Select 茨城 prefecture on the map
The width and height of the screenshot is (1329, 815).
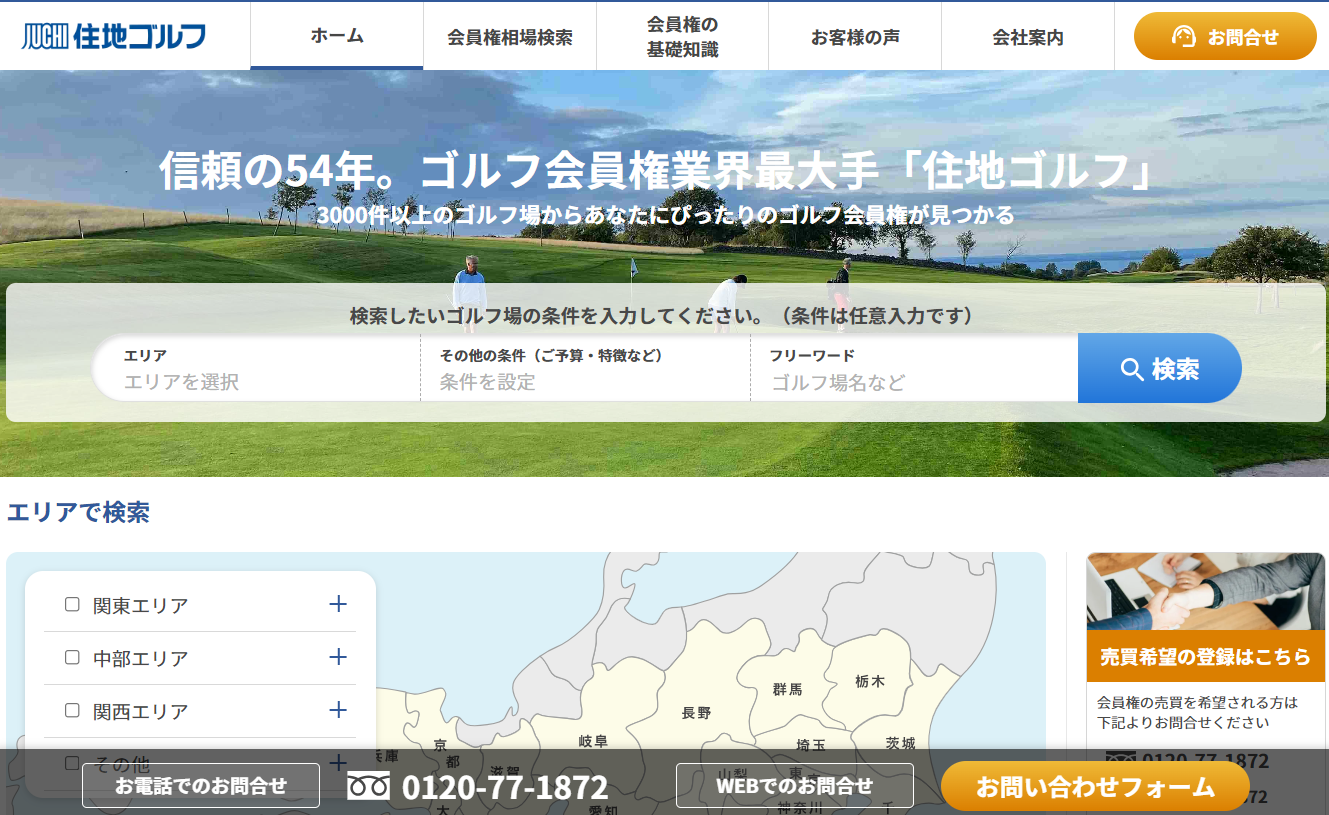900,743
